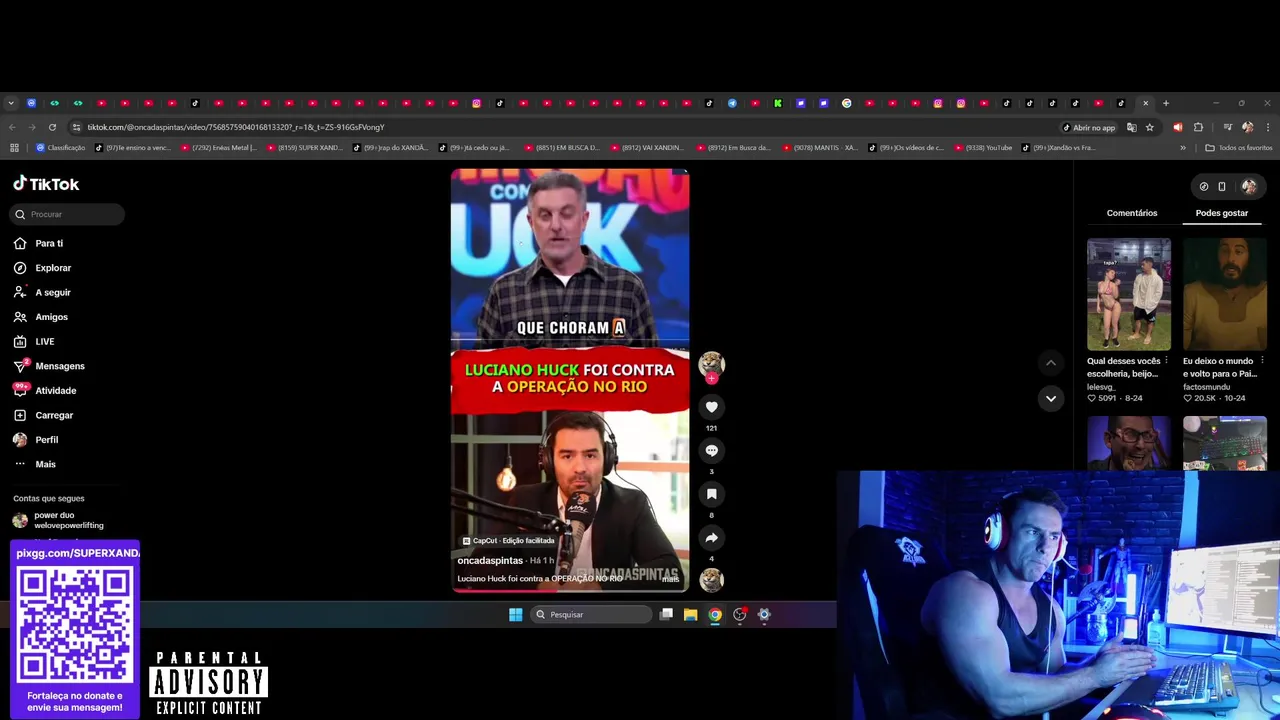Open the Classificação bookmark
1280x720 pixels.
[60, 148]
